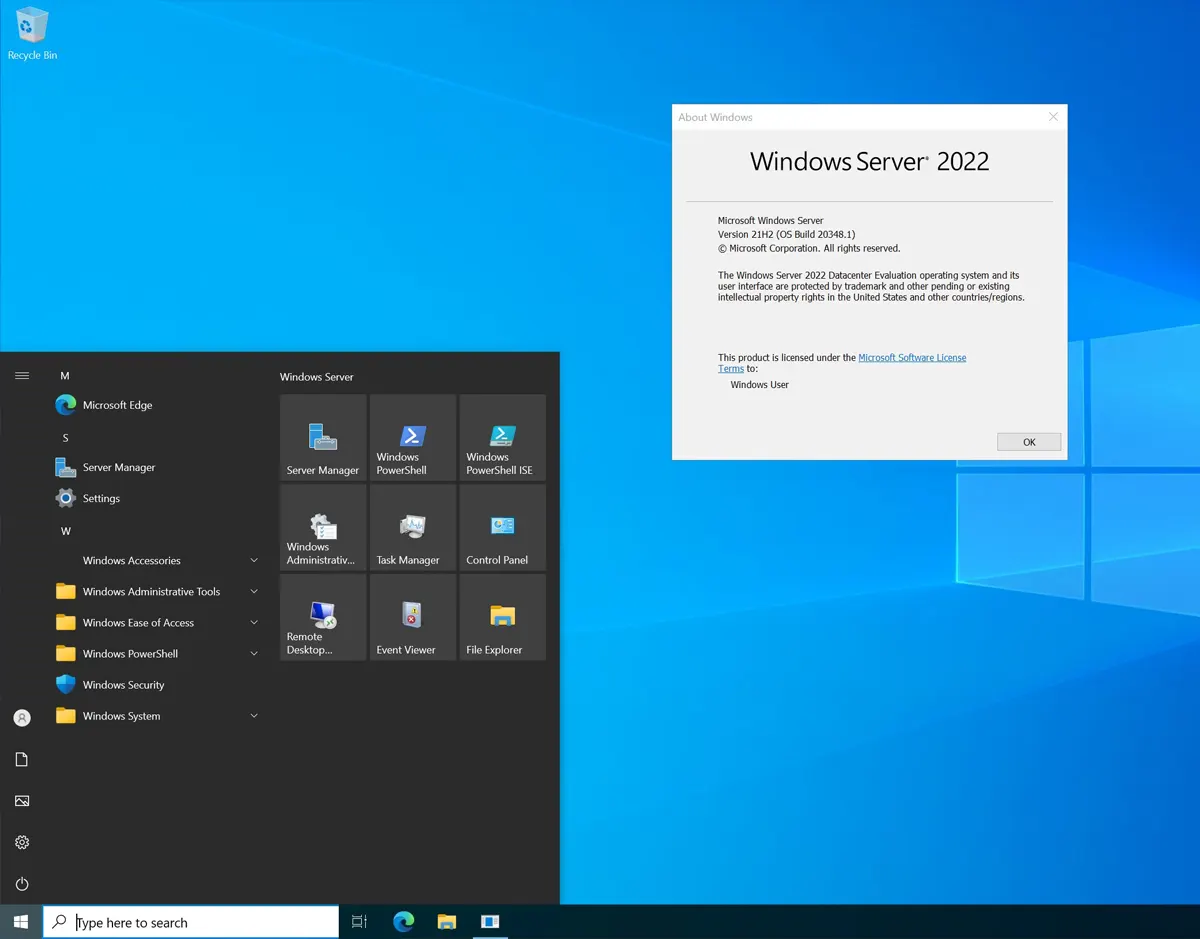Open the Settings gear in Start rail

pyautogui.click(x=22, y=843)
